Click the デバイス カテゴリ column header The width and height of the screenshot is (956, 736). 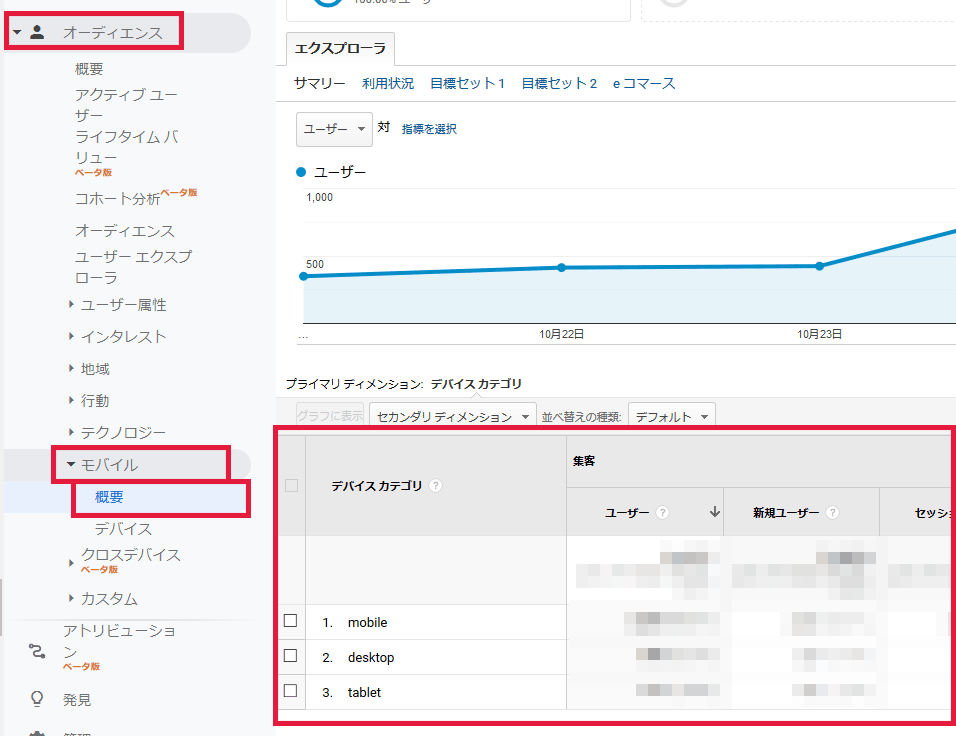(377, 486)
